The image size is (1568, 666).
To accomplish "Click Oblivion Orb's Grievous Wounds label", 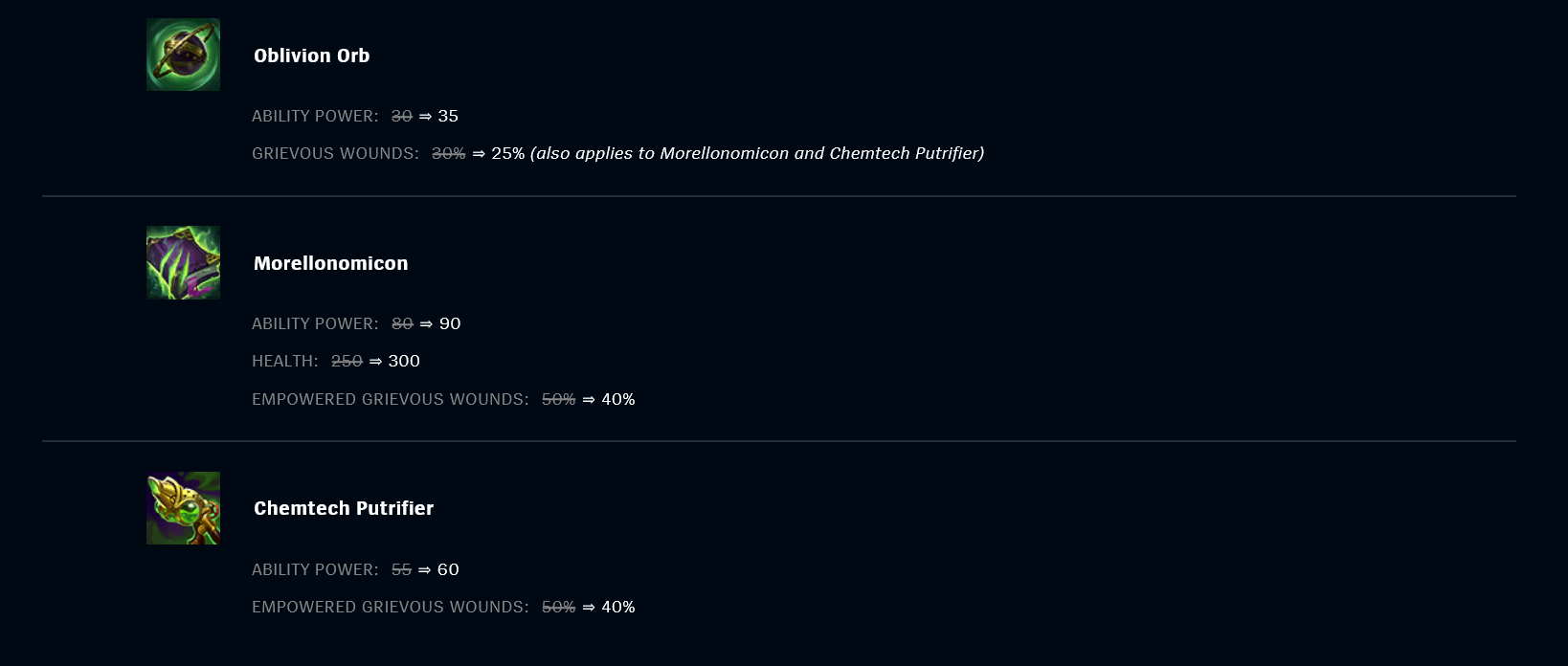I will pyautogui.click(x=335, y=153).
